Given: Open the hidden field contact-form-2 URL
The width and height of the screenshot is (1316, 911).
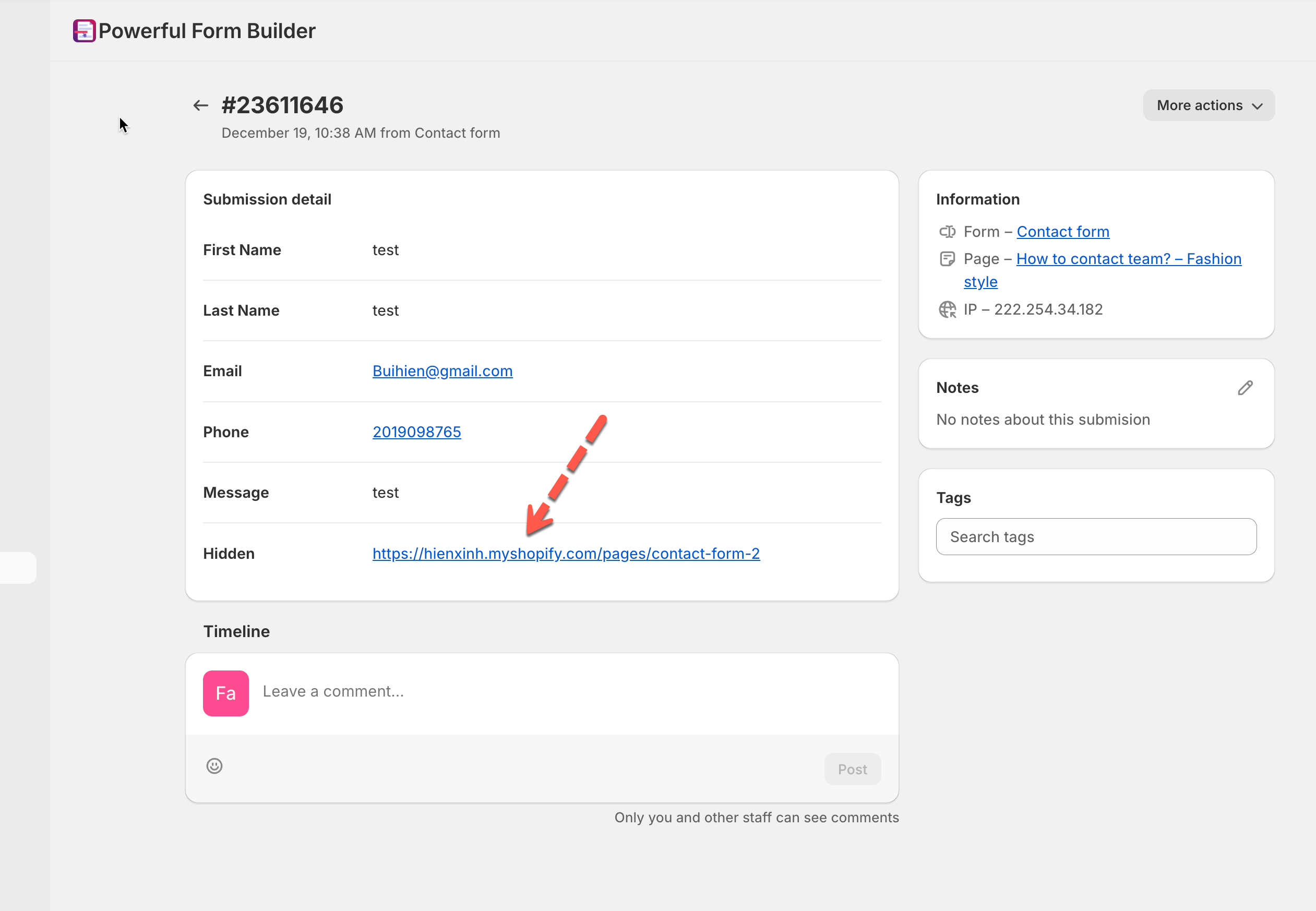Looking at the screenshot, I should 566,554.
